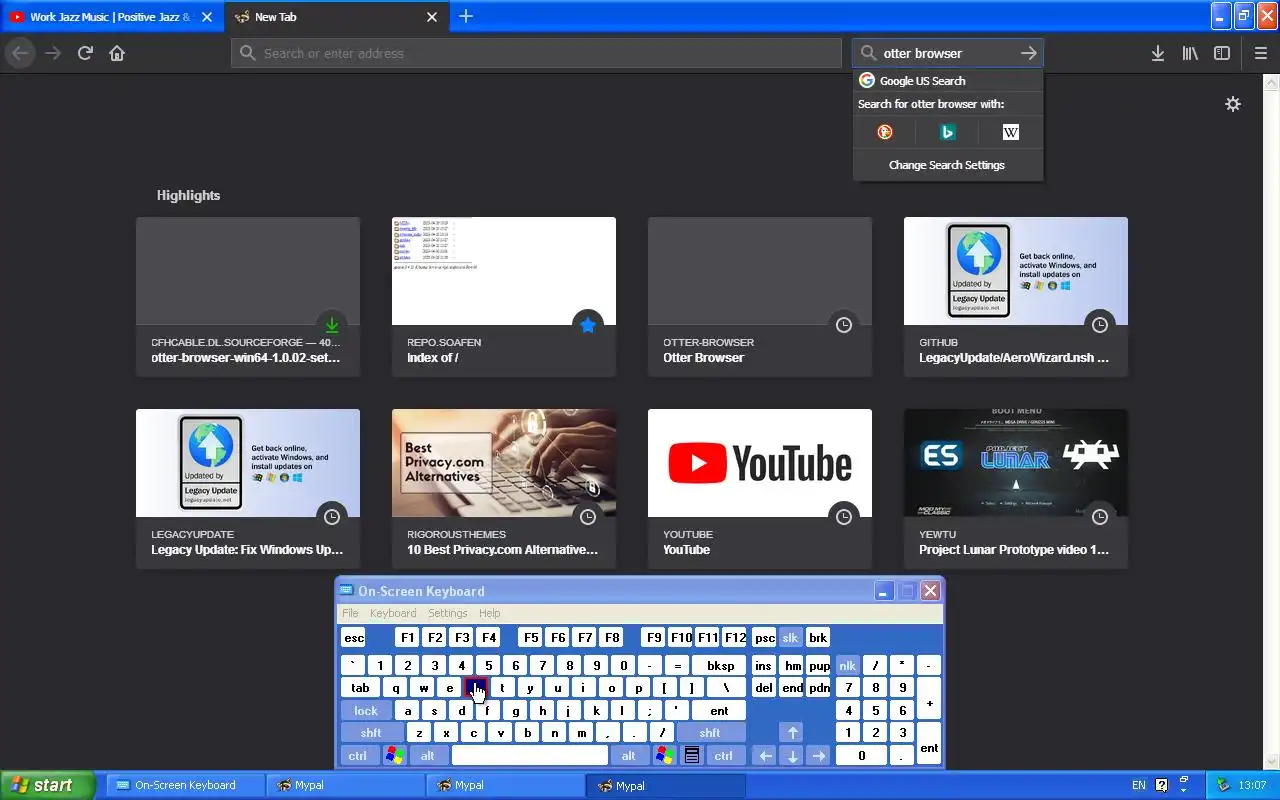This screenshot has width=1280, height=800.
Task: Open the YouTube highlight tile
Action: tap(760, 488)
